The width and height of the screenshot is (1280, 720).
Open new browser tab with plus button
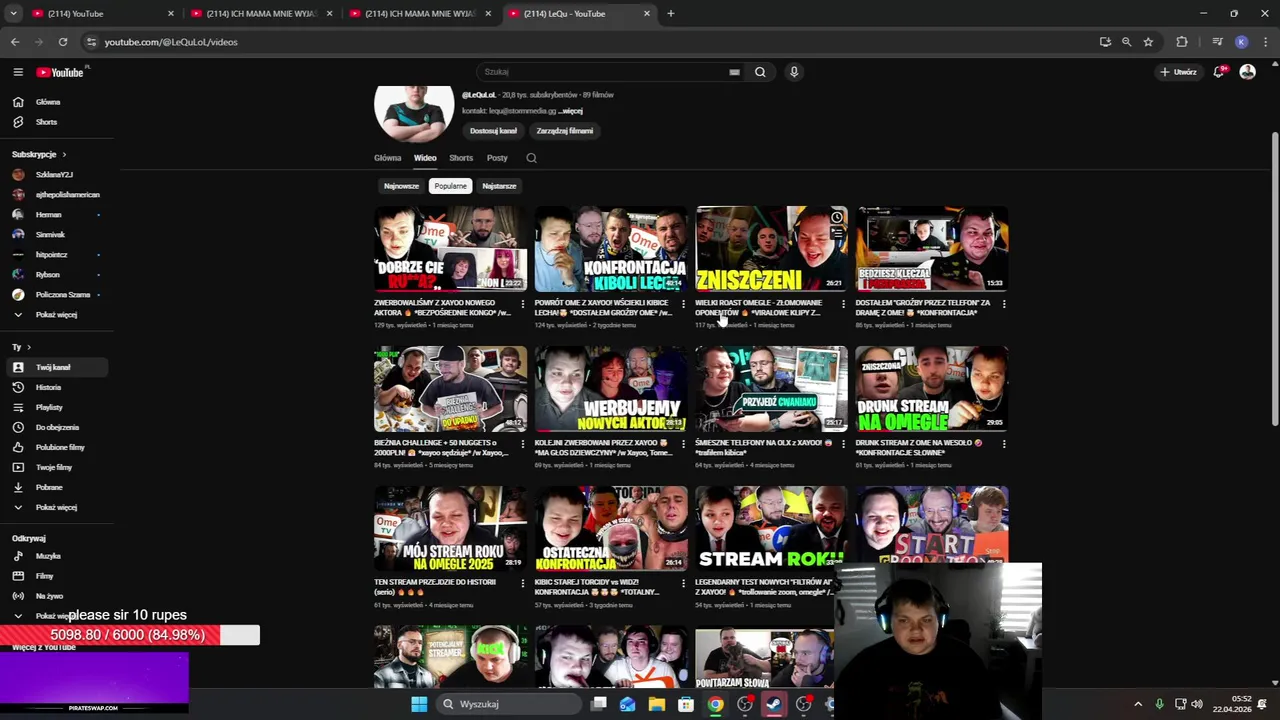coord(671,14)
